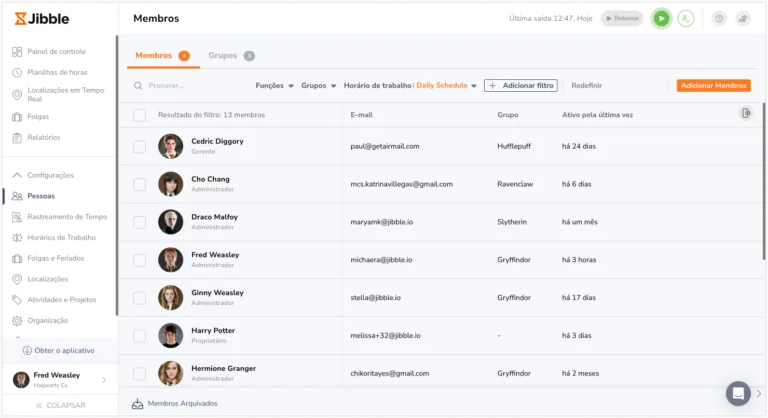
Task: Click the Jibble logo
Action: [x=42, y=19]
